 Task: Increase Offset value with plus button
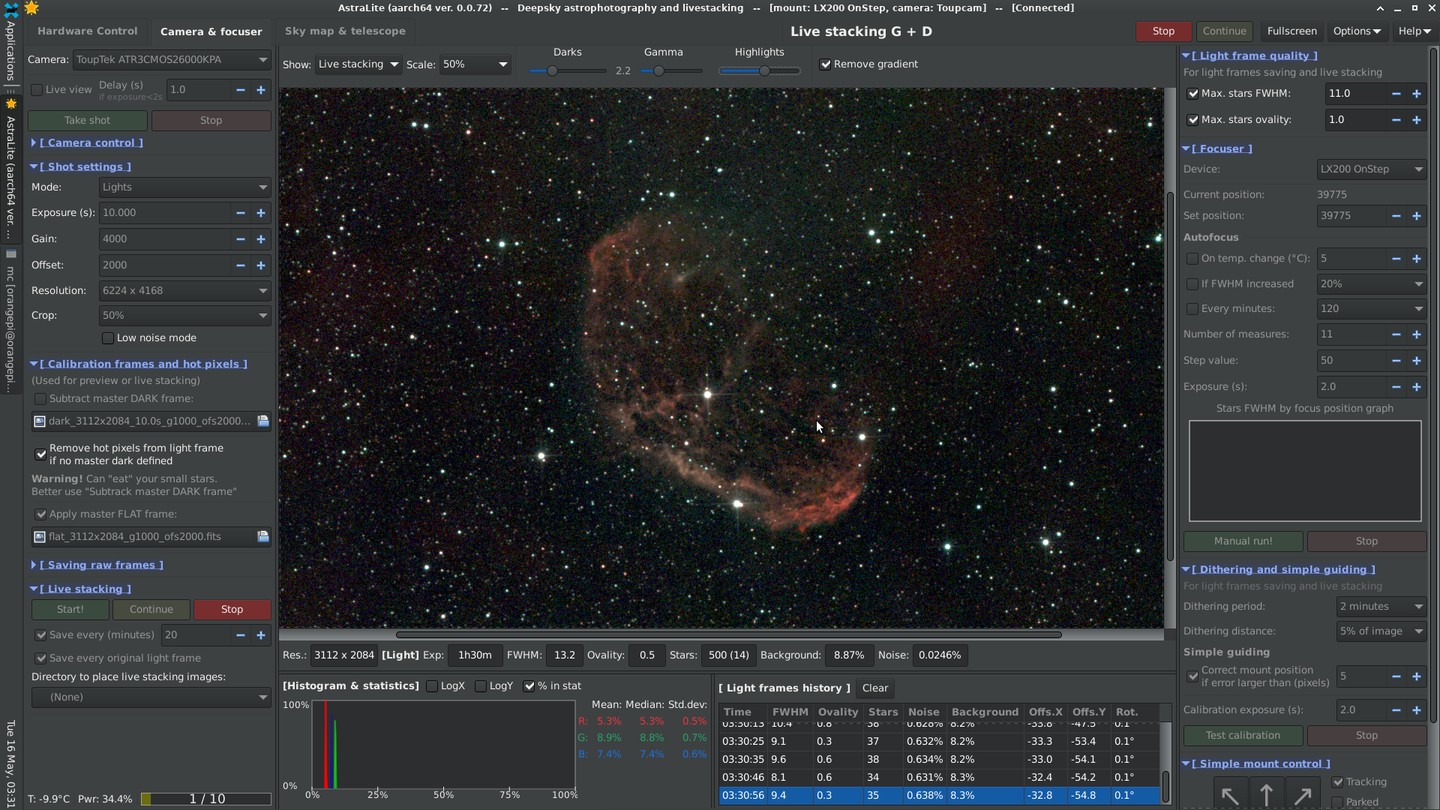(261, 265)
